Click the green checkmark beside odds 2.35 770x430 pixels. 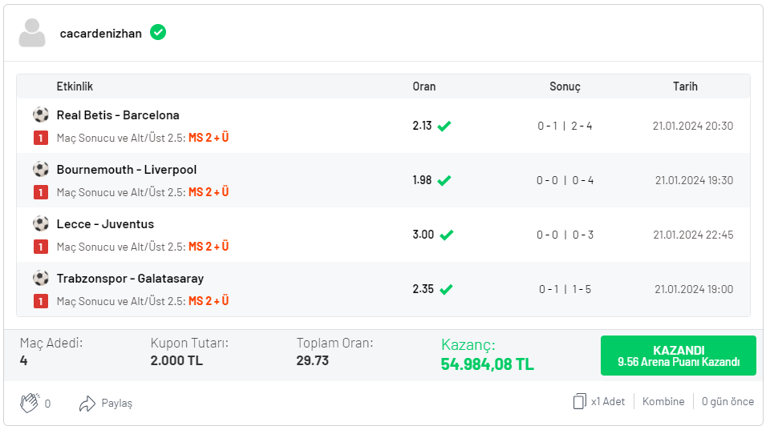click(x=446, y=290)
